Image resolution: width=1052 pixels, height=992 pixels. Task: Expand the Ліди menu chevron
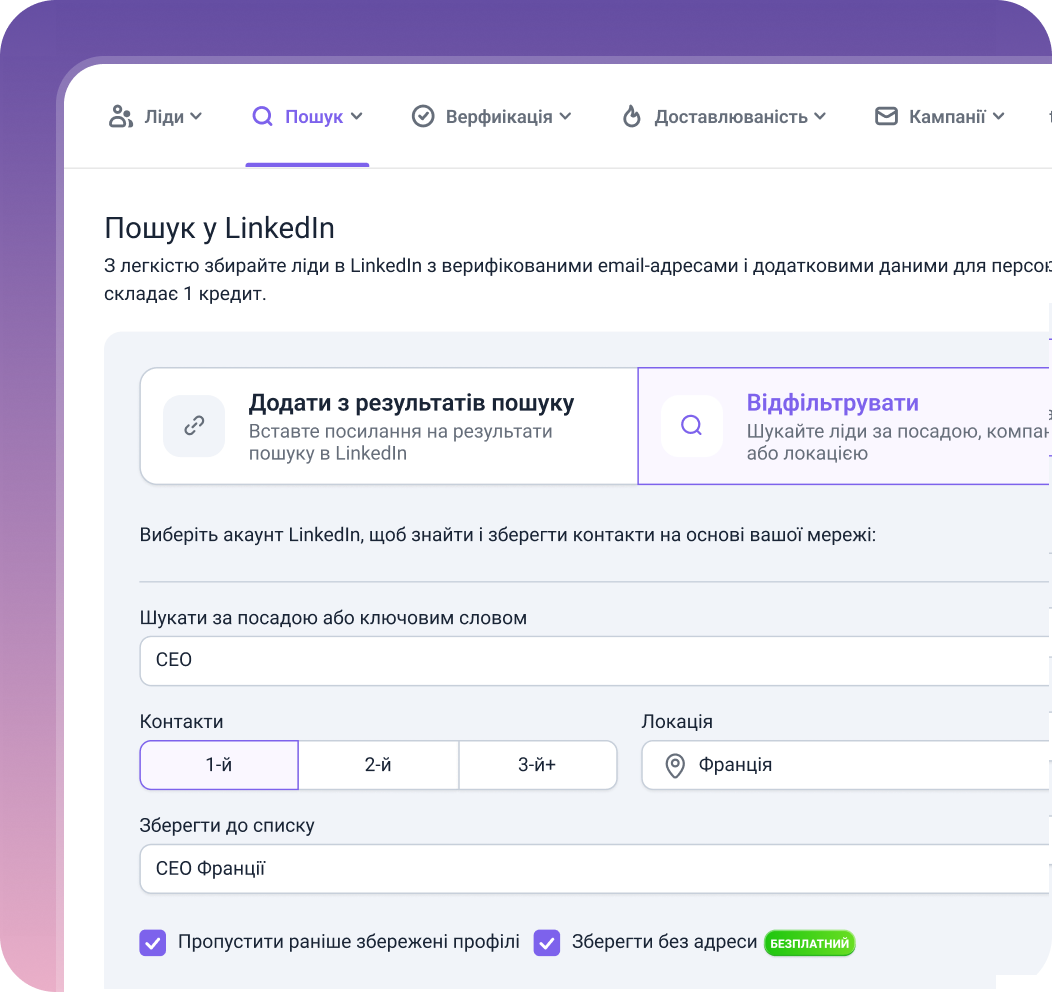[196, 117]
